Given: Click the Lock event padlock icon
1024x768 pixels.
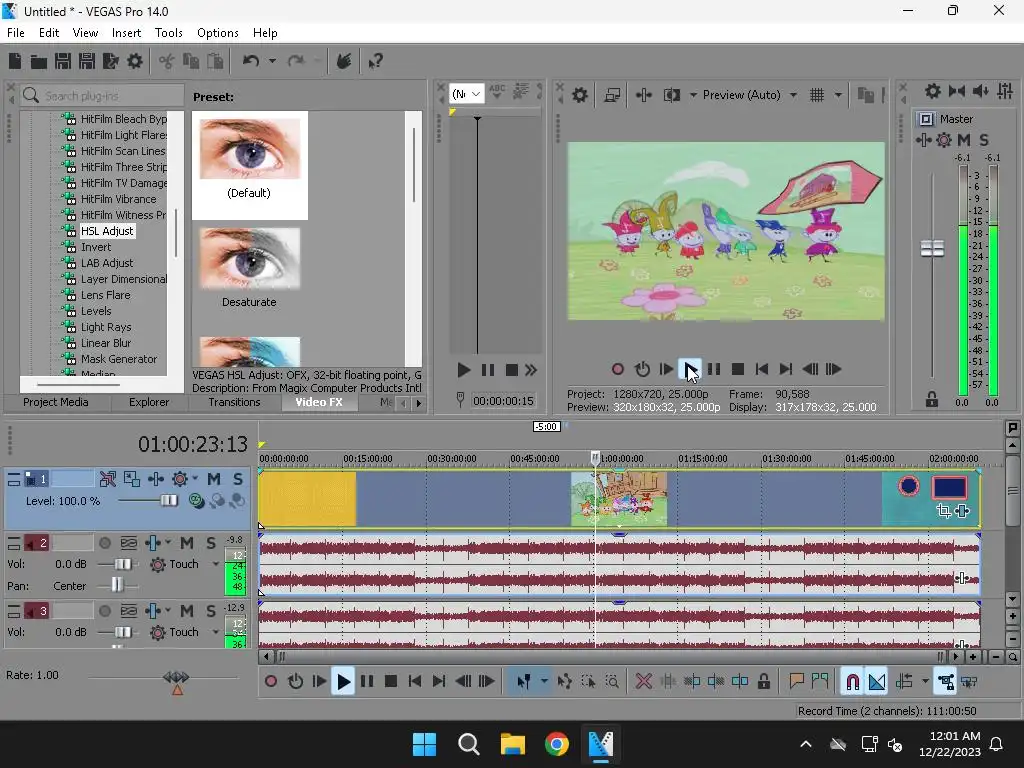Looking at the screenshot, I should 763,682.
